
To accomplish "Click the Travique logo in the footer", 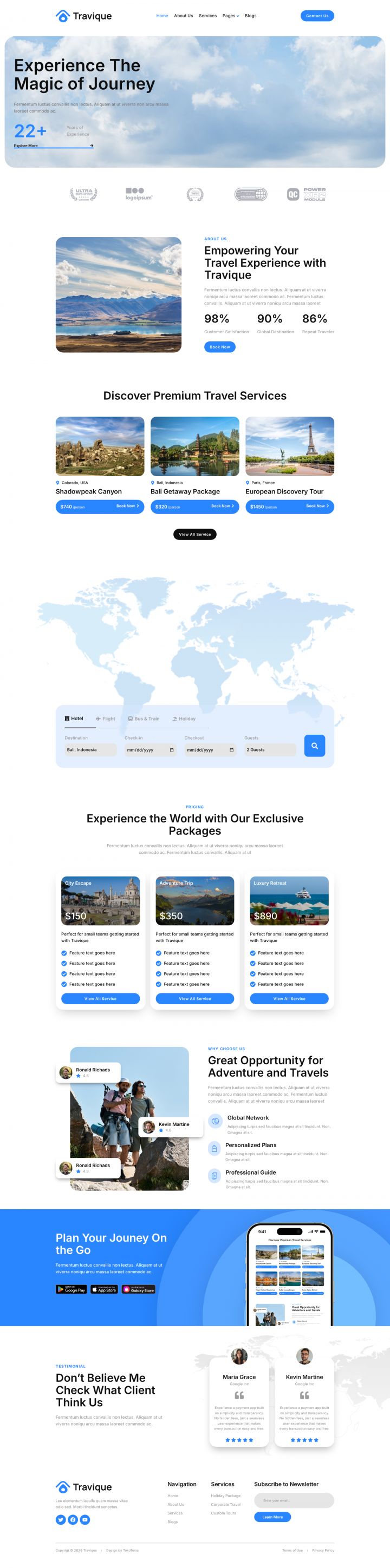I will (x=83, y=1486).
